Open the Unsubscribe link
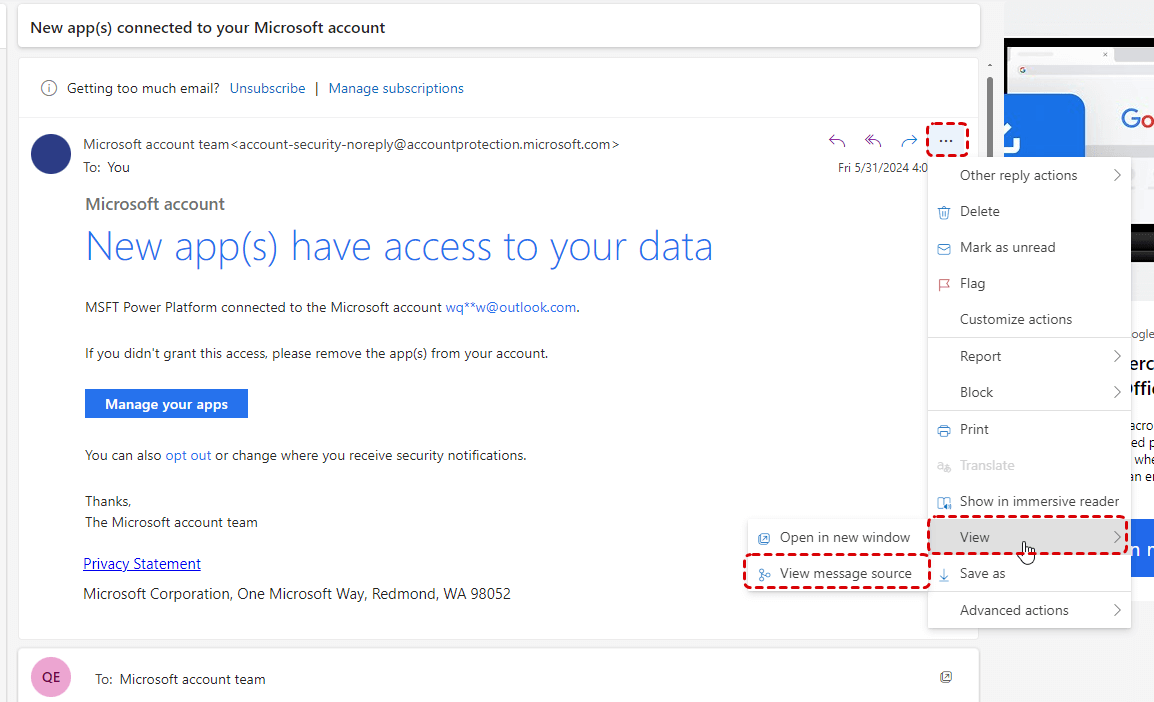Image resolution: width=1154 pixels, height=702 pixels. (267, 88)
